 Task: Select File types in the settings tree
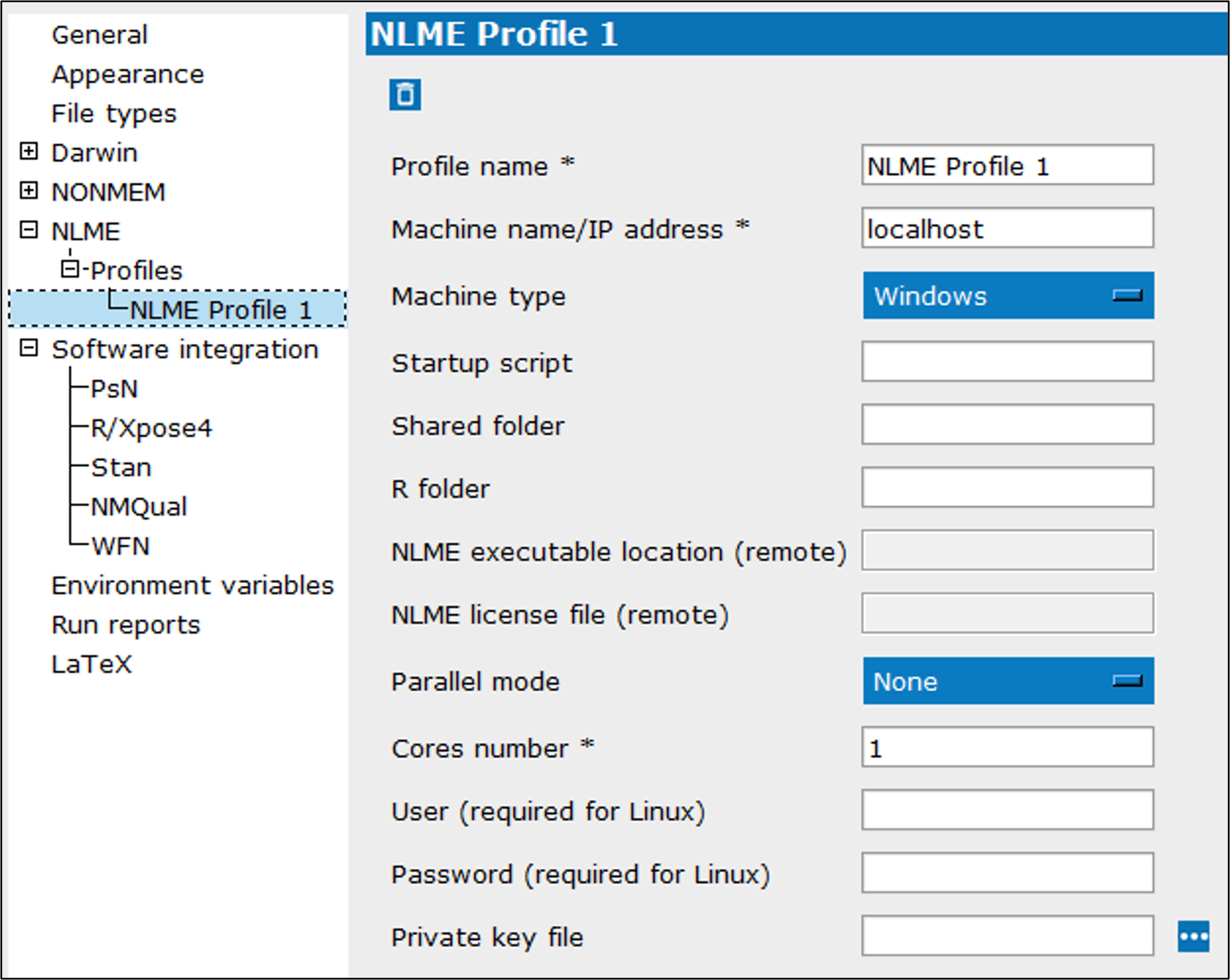point(114,114)
